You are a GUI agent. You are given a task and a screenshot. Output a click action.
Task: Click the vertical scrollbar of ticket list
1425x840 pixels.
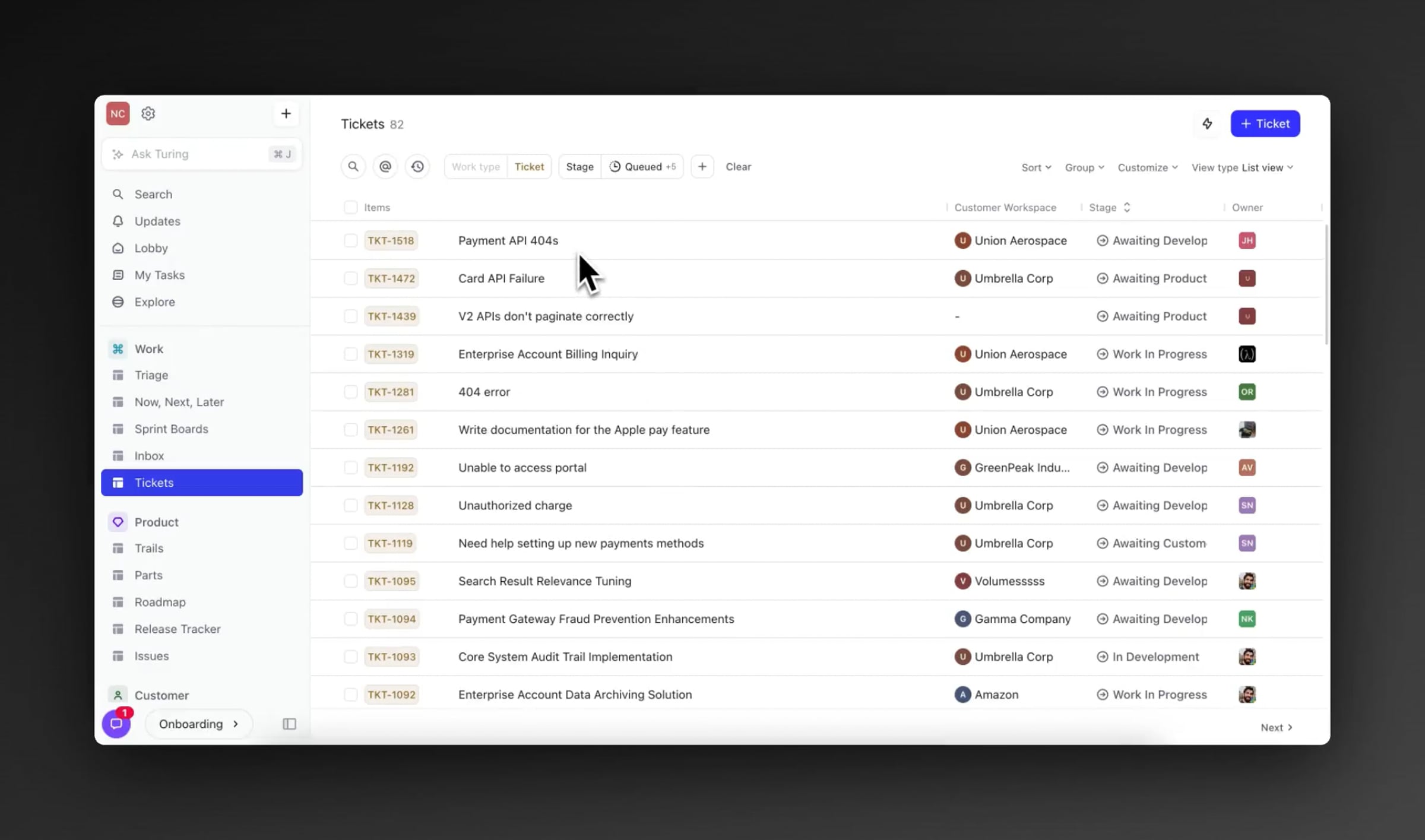tap(1326, 284)
